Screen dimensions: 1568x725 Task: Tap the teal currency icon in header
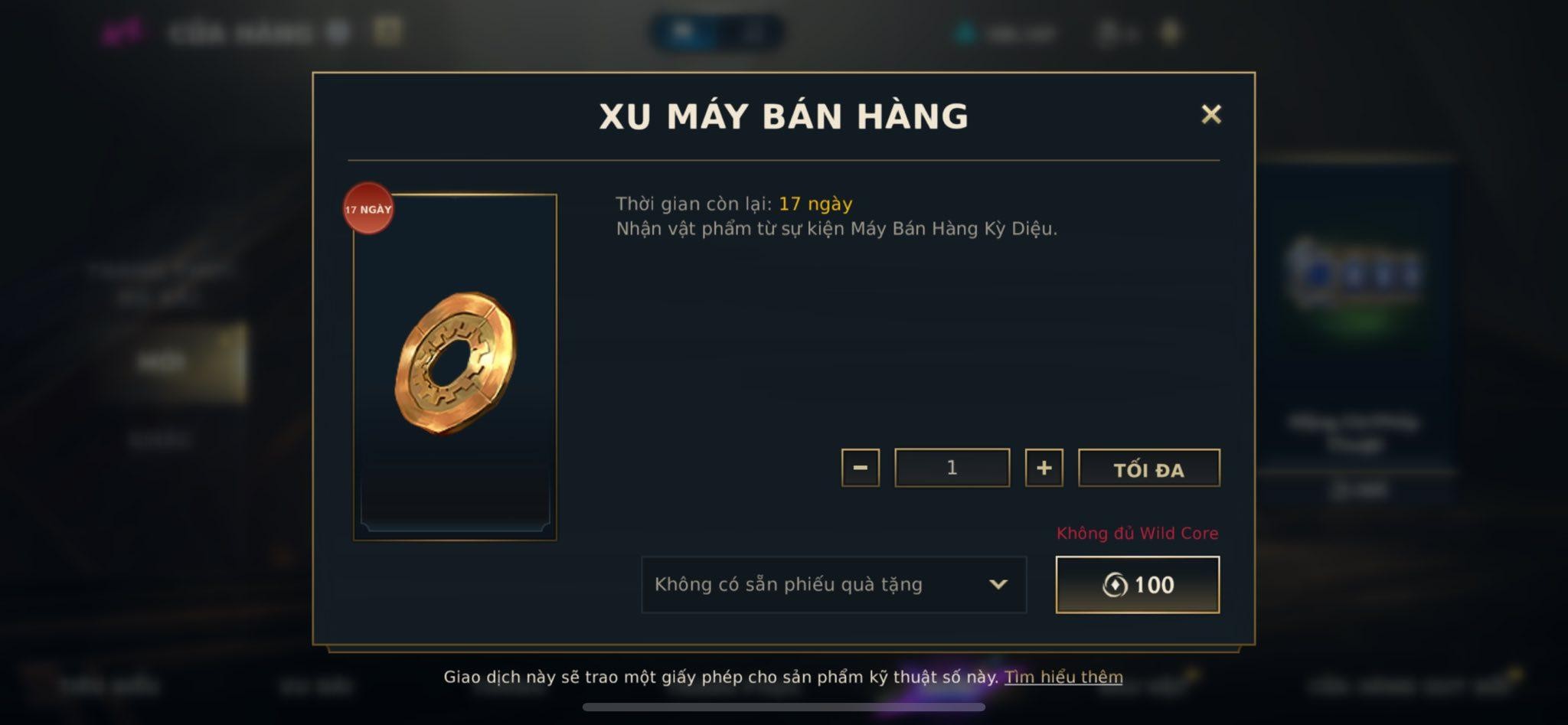966,33
